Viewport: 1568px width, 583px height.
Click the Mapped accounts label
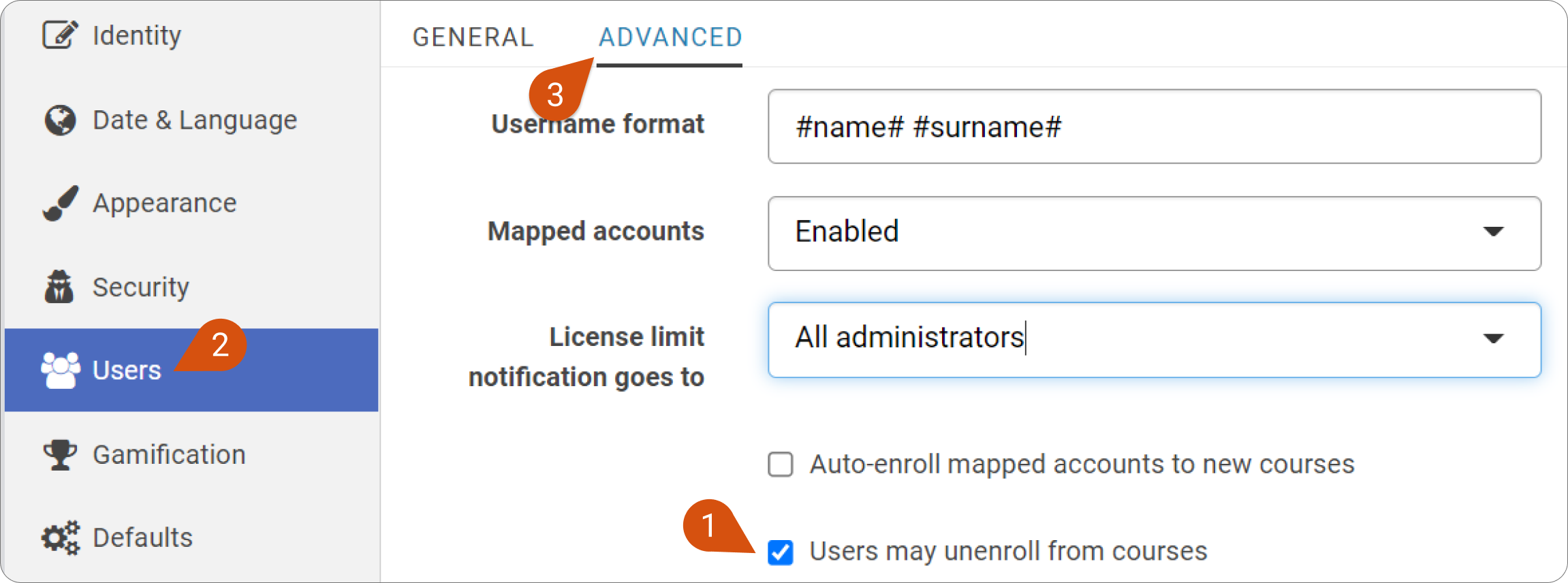[596, 231]
